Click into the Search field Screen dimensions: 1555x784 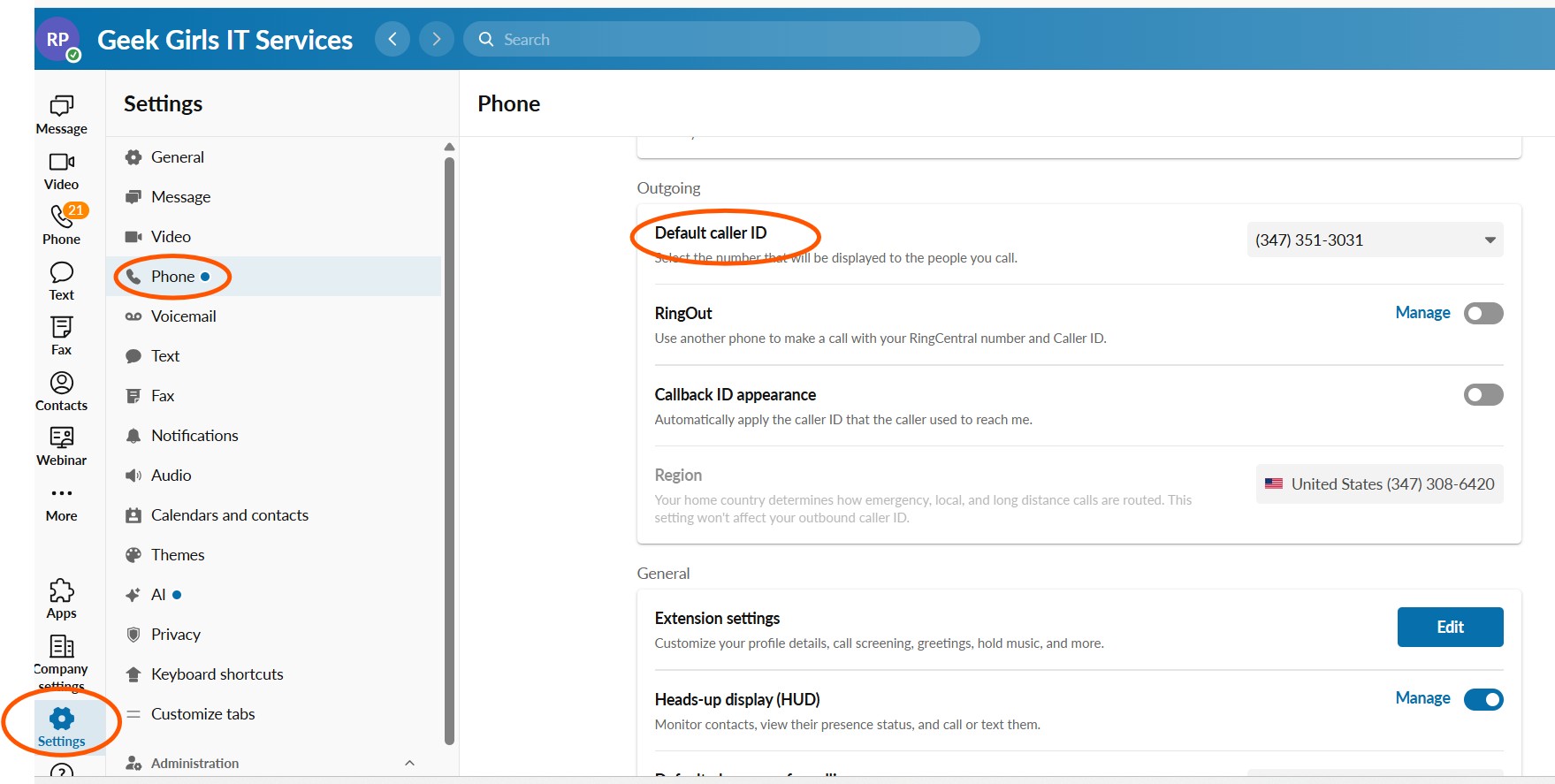(720, 40)
